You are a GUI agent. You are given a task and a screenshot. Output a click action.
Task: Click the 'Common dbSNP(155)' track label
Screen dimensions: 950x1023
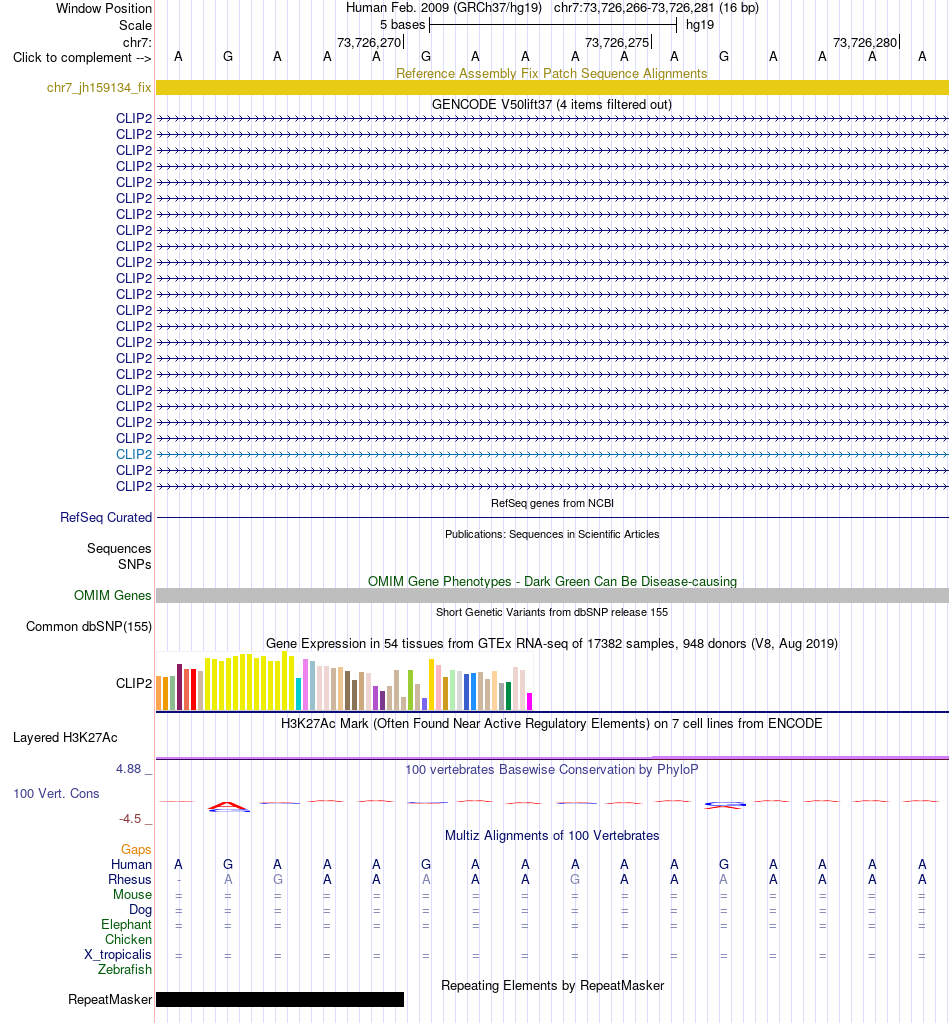(x=89, y=626)
